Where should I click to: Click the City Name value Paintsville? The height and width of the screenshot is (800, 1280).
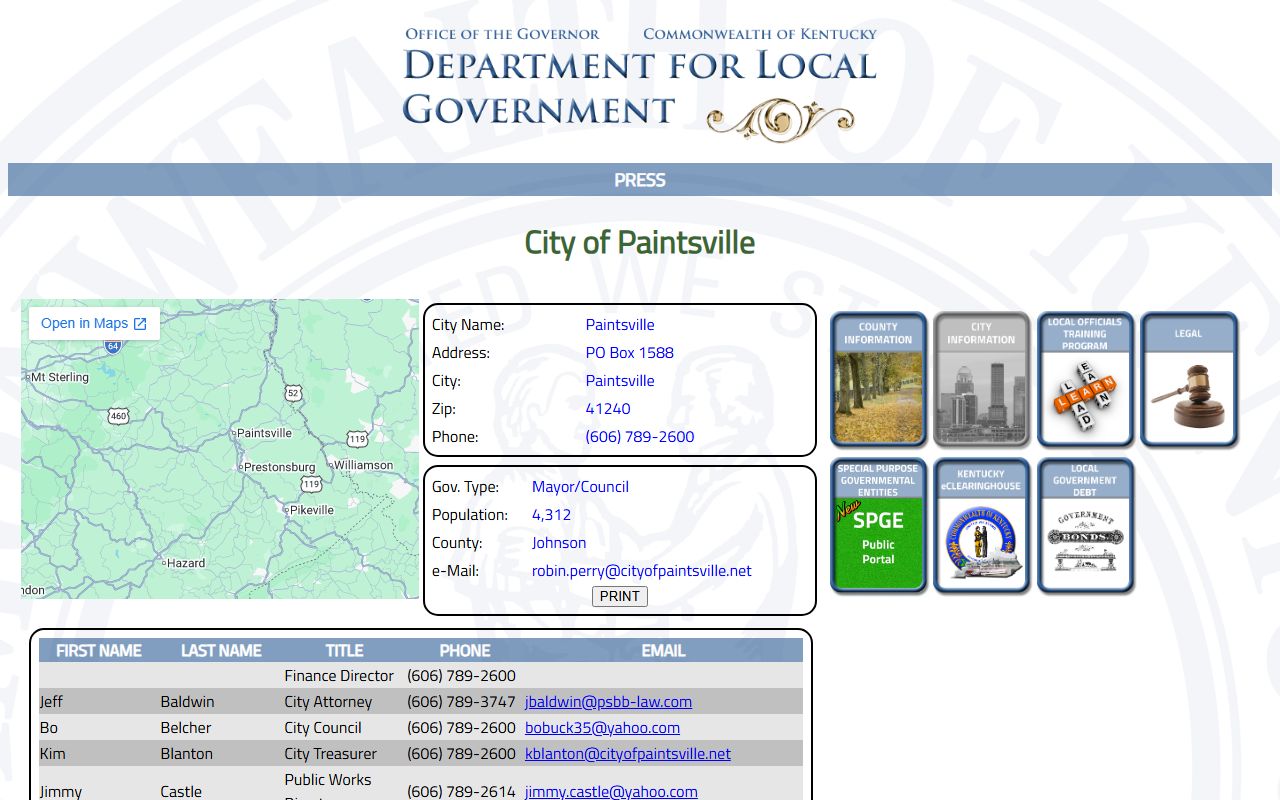coord(620,325)
